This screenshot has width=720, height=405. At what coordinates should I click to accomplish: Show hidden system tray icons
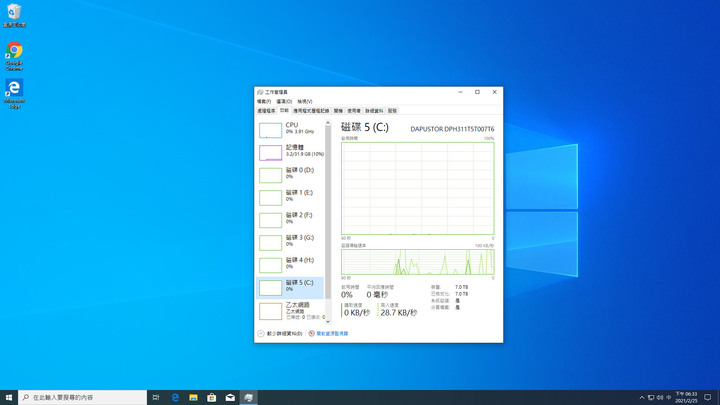pyautogui.click(x=642, y=397)
